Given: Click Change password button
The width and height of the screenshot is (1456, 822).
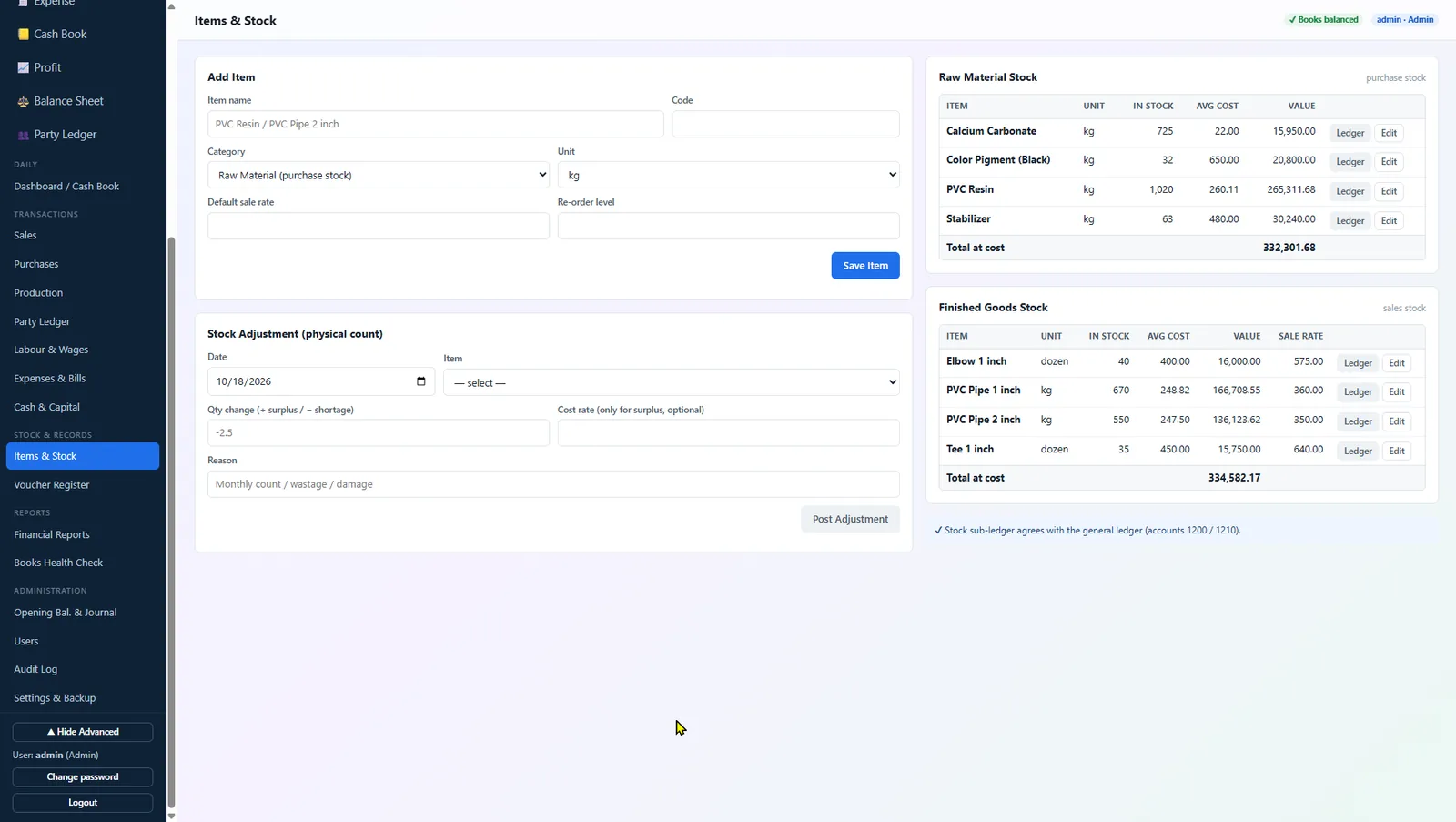Looking at the screenshot, I should point(83,777).
